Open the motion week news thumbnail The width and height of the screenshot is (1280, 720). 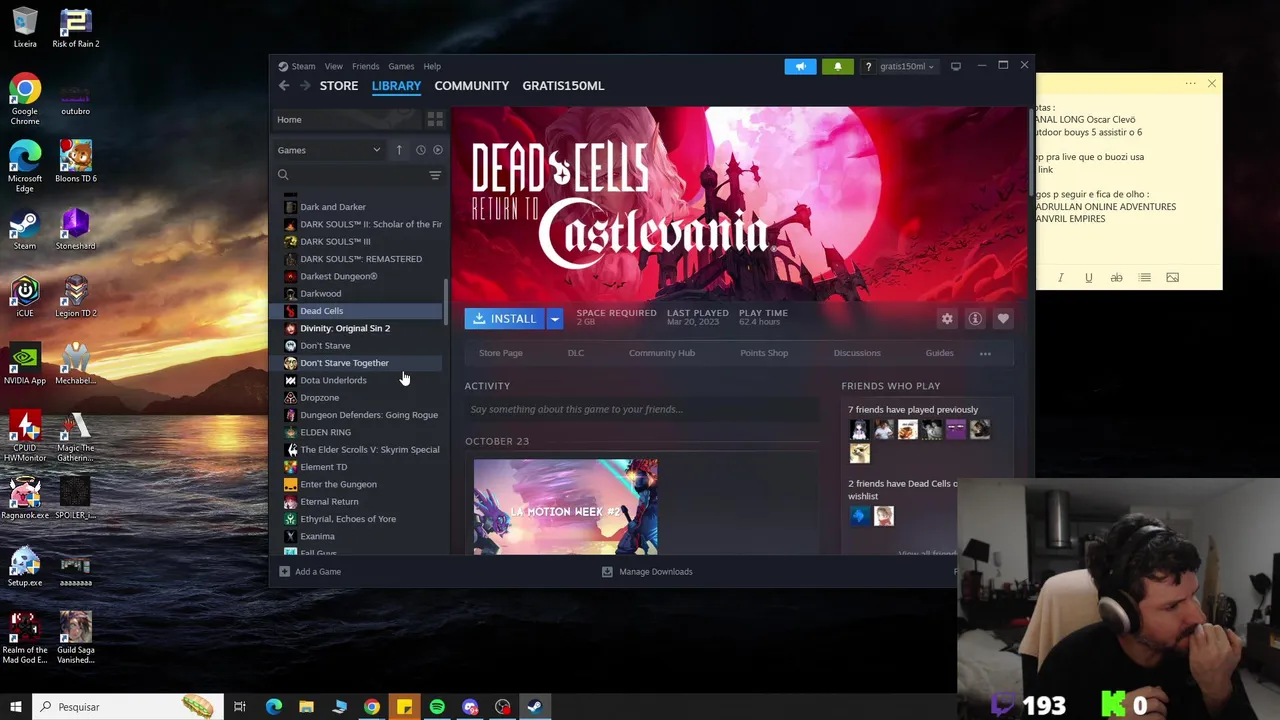pyautogui.click(x=566, y=507)
